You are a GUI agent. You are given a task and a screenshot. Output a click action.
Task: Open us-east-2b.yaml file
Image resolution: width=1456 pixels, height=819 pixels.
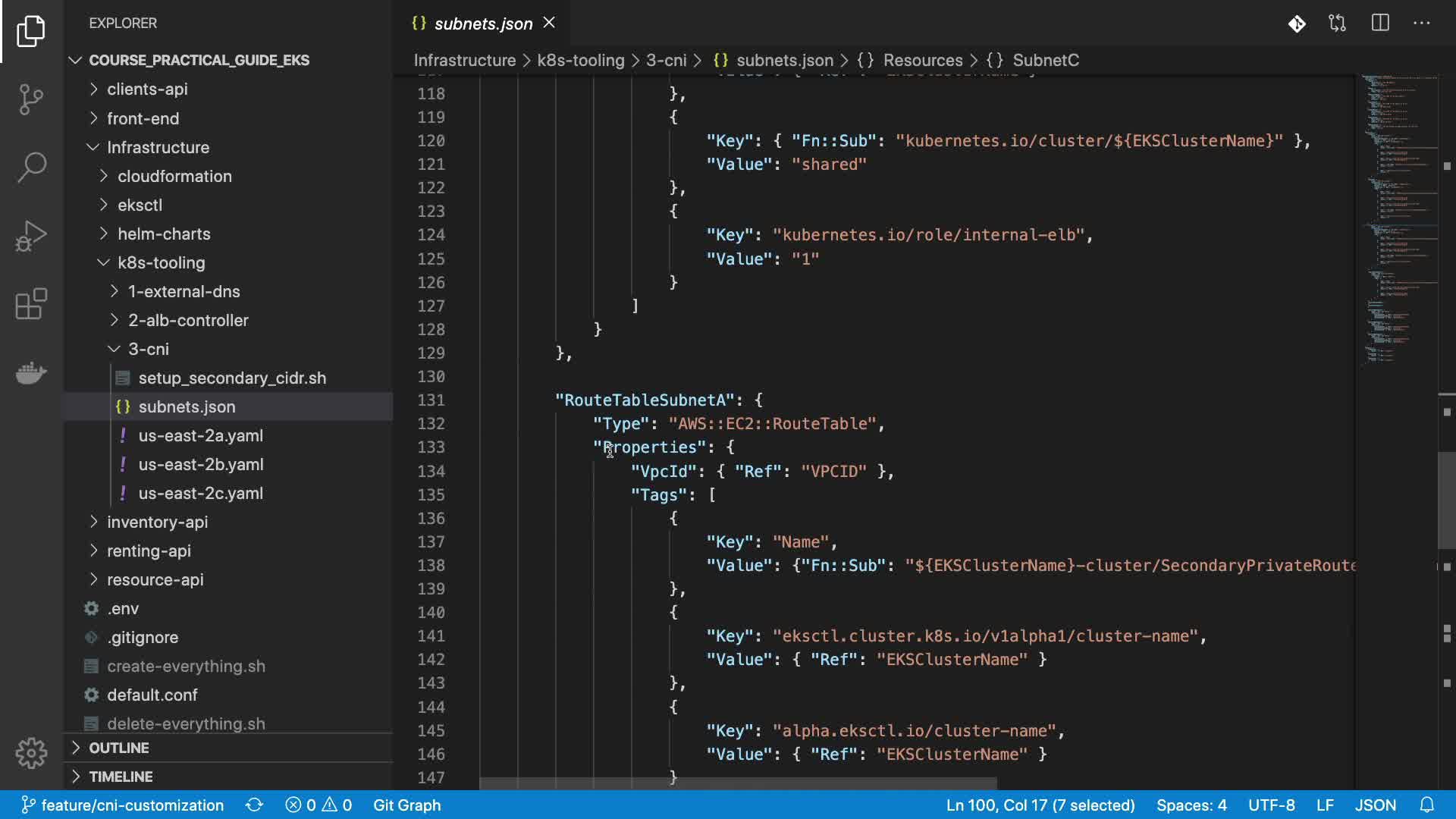[x=201, y=464]
